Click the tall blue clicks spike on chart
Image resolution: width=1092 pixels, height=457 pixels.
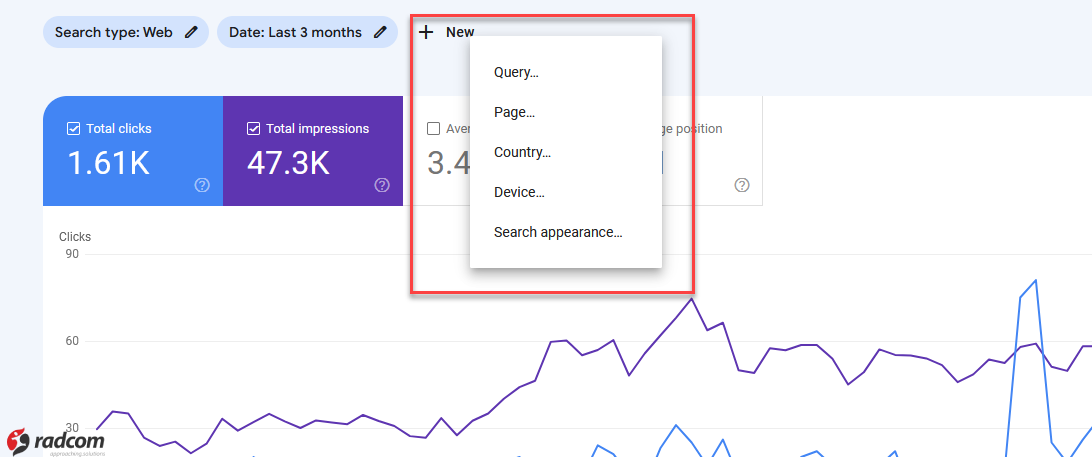click(1034, 282)
